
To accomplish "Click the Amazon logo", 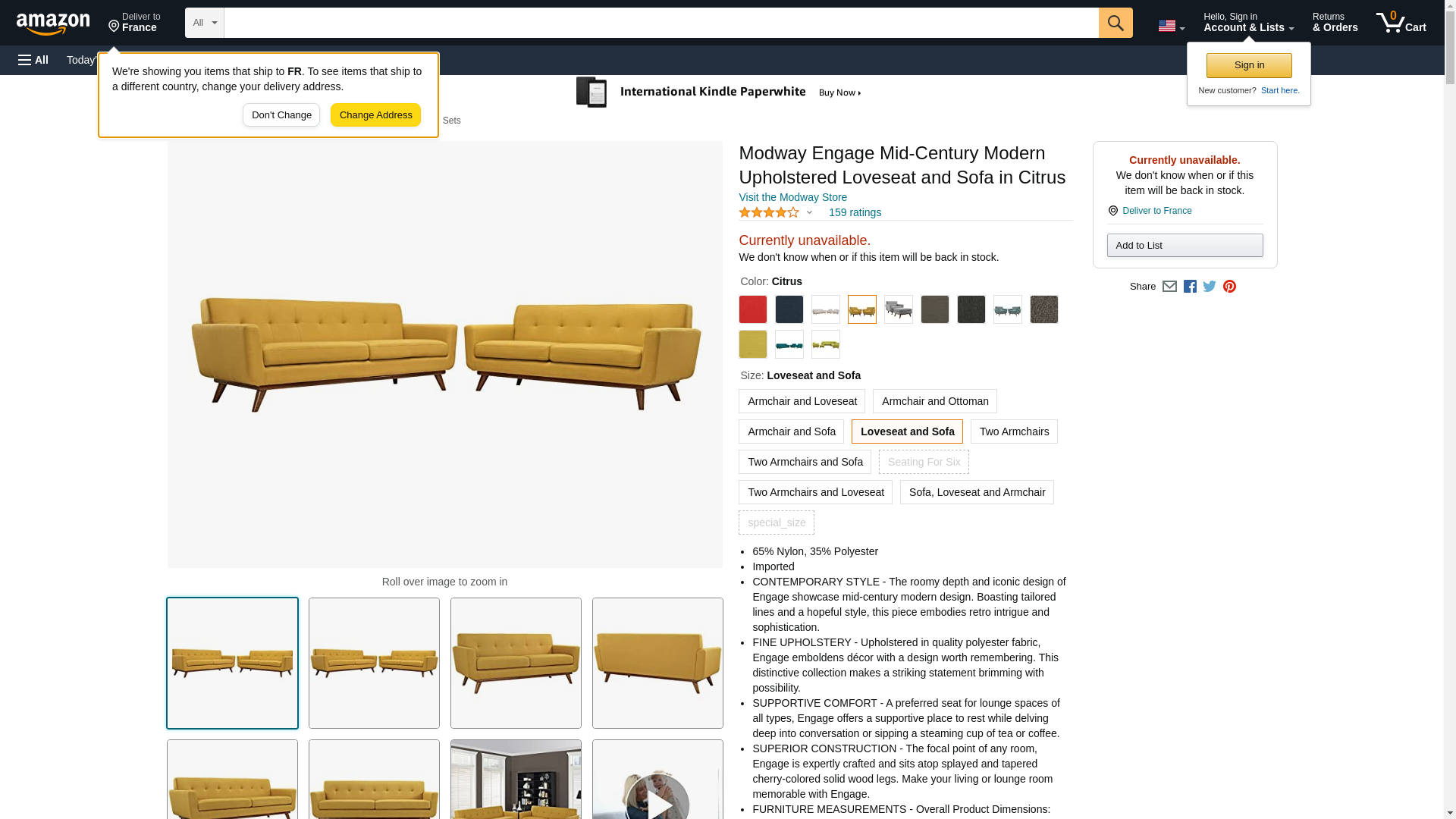I will coord(53,24).
